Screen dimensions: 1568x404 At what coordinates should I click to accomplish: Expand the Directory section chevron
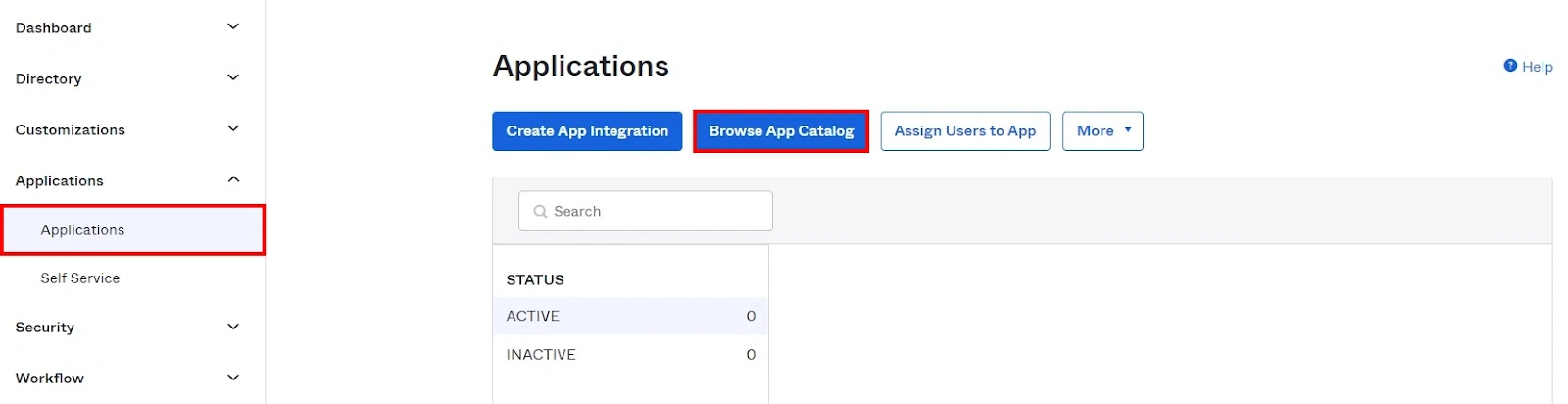[233, 77]
